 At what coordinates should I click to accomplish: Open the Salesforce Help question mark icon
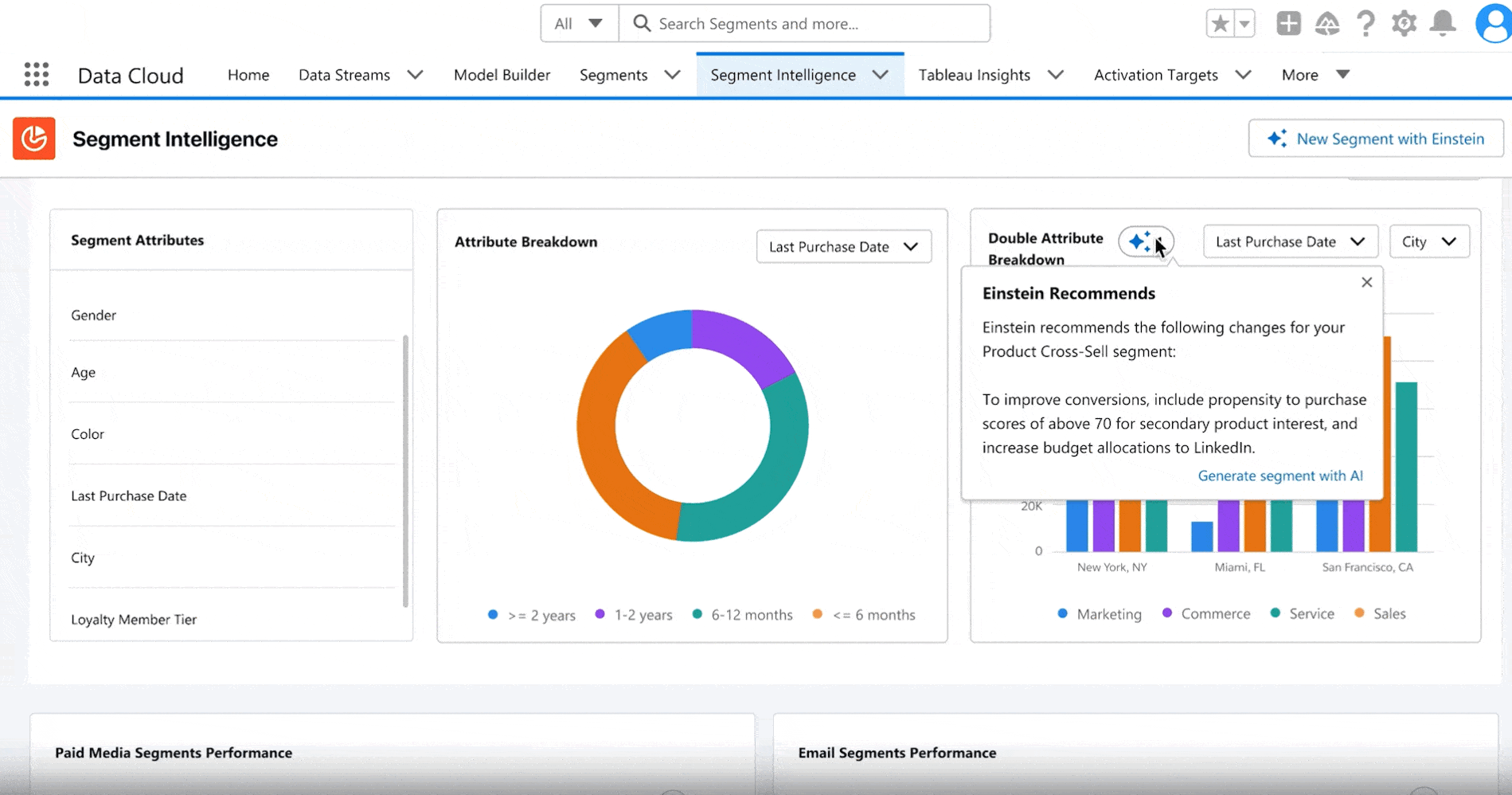coord(1365,24)
